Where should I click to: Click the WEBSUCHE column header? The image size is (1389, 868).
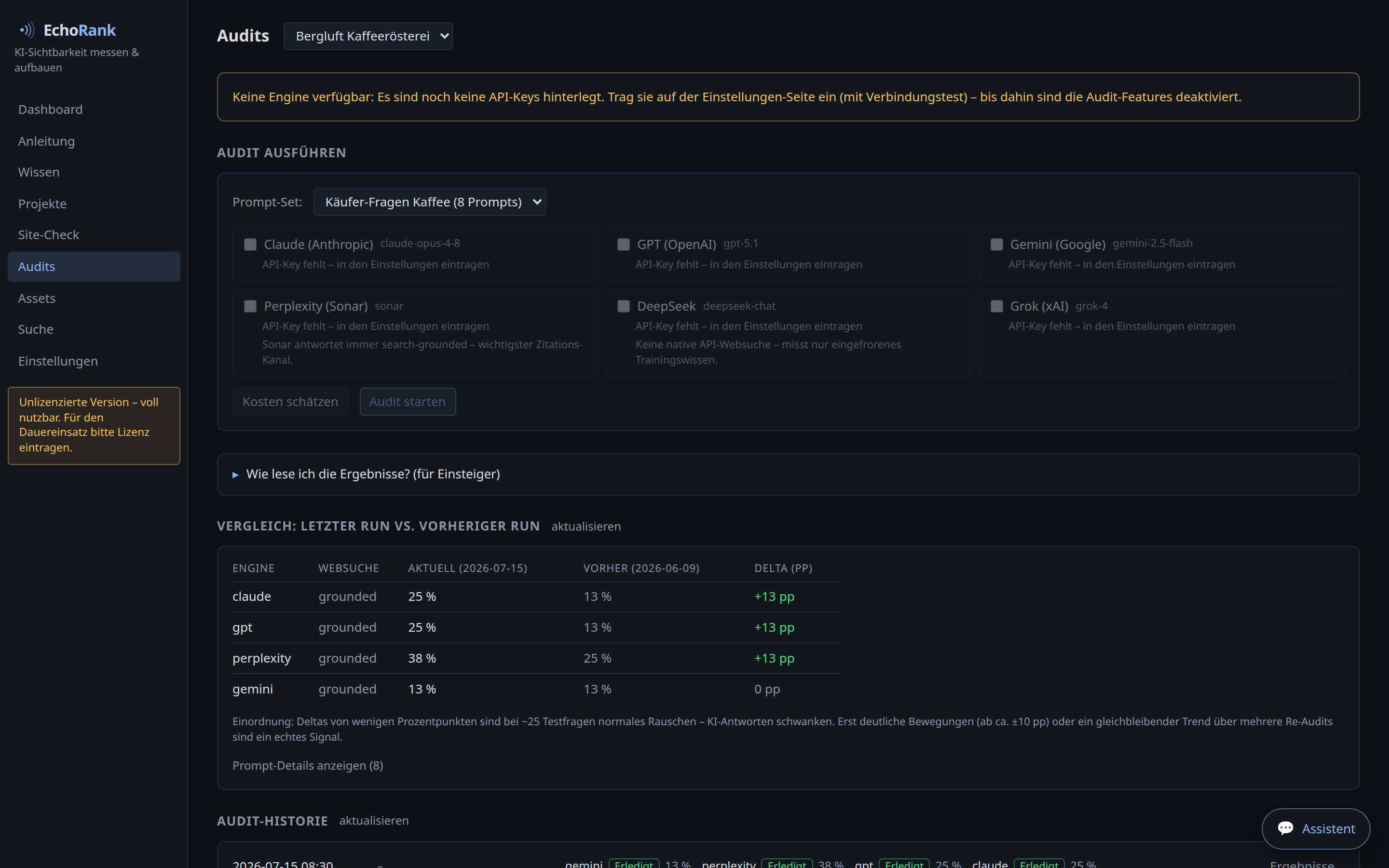[x=349, y=568]
